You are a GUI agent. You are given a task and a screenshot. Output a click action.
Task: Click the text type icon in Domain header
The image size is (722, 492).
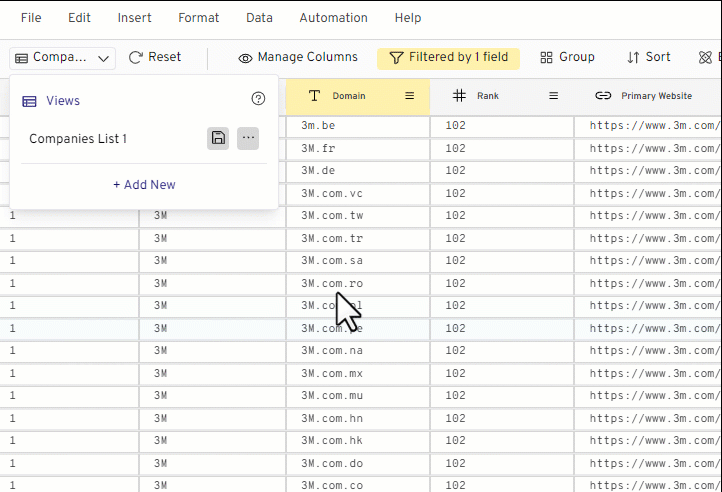pyautogui.click(x=314, y=96)
